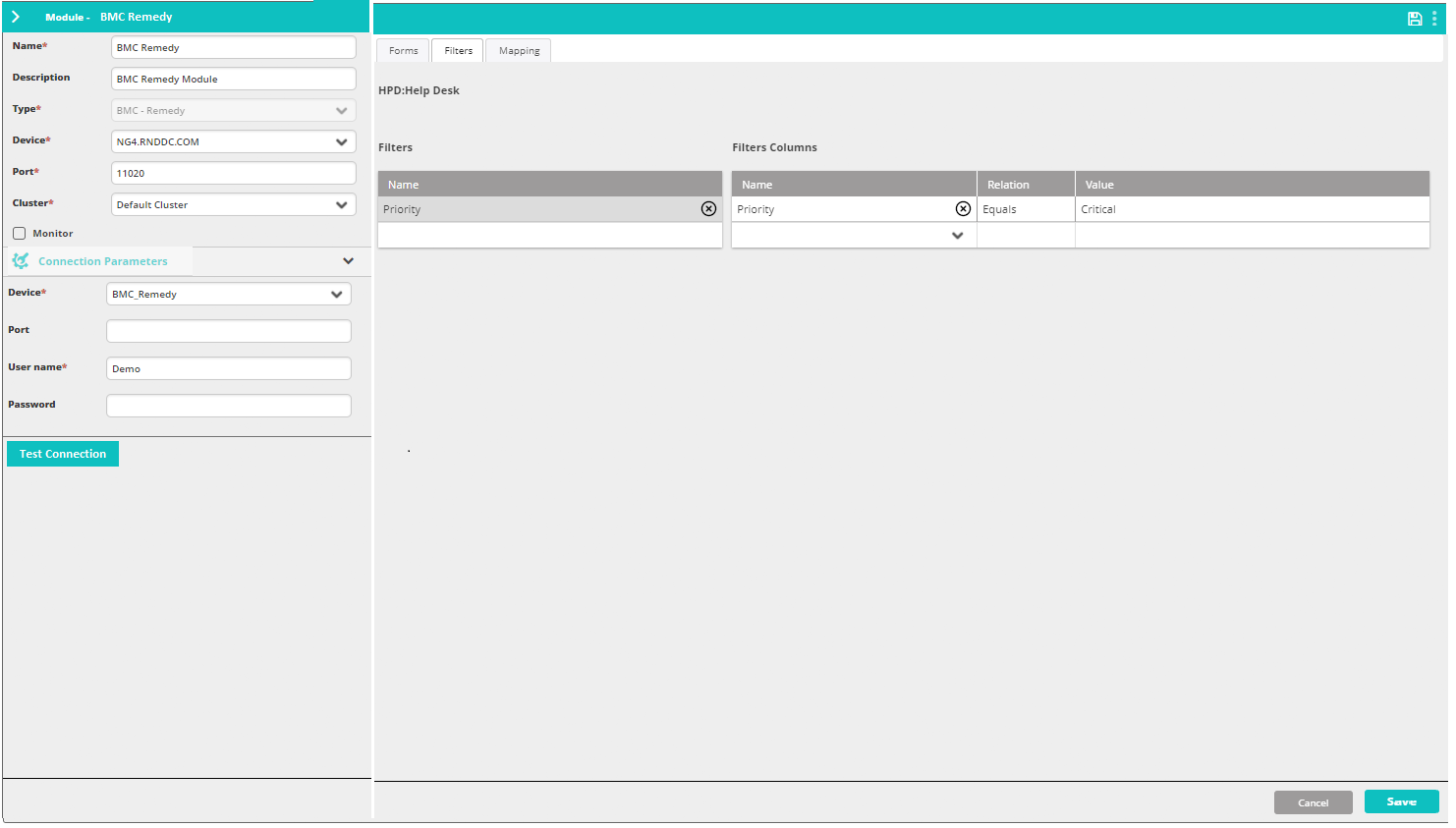
Task: Open the Cluster dropdown showing Default Cluster
Action: click(234, 205)
